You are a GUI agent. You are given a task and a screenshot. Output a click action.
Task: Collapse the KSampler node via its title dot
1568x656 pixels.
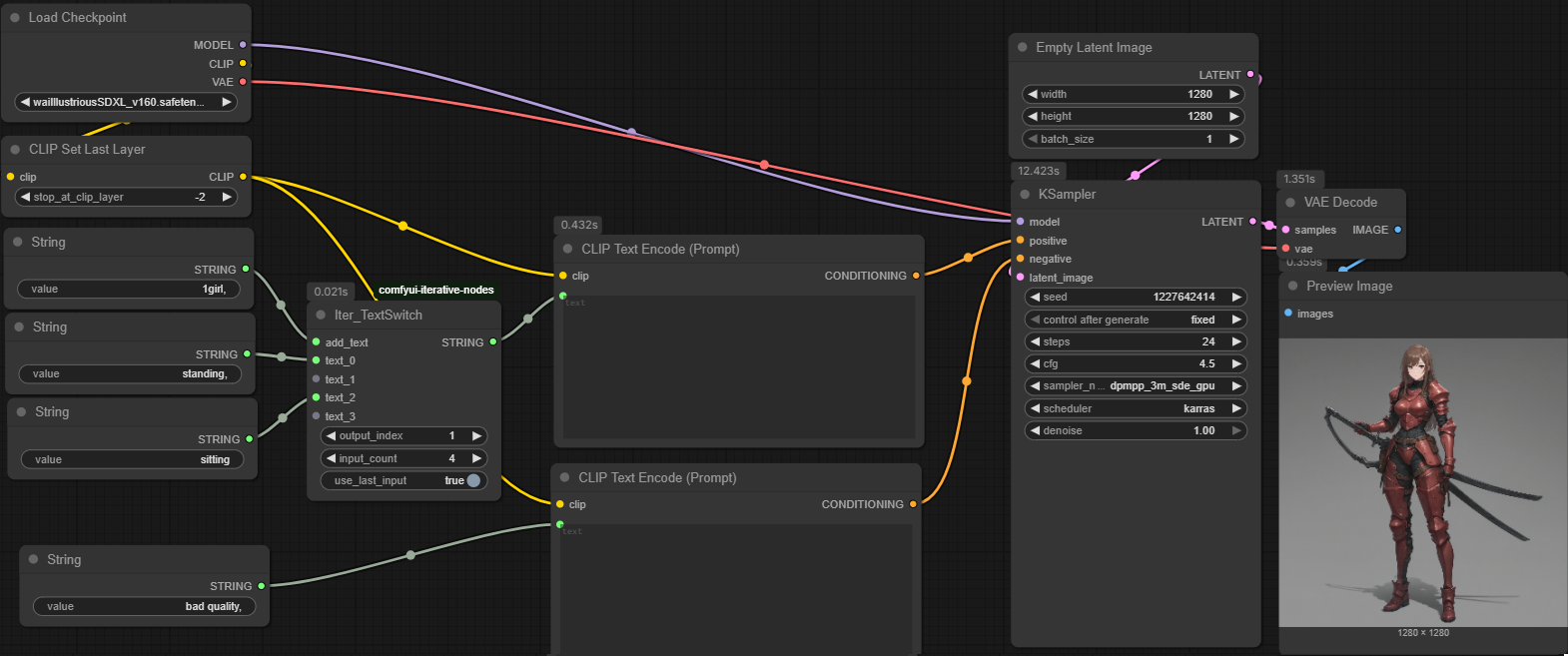tap(1025, 195)
